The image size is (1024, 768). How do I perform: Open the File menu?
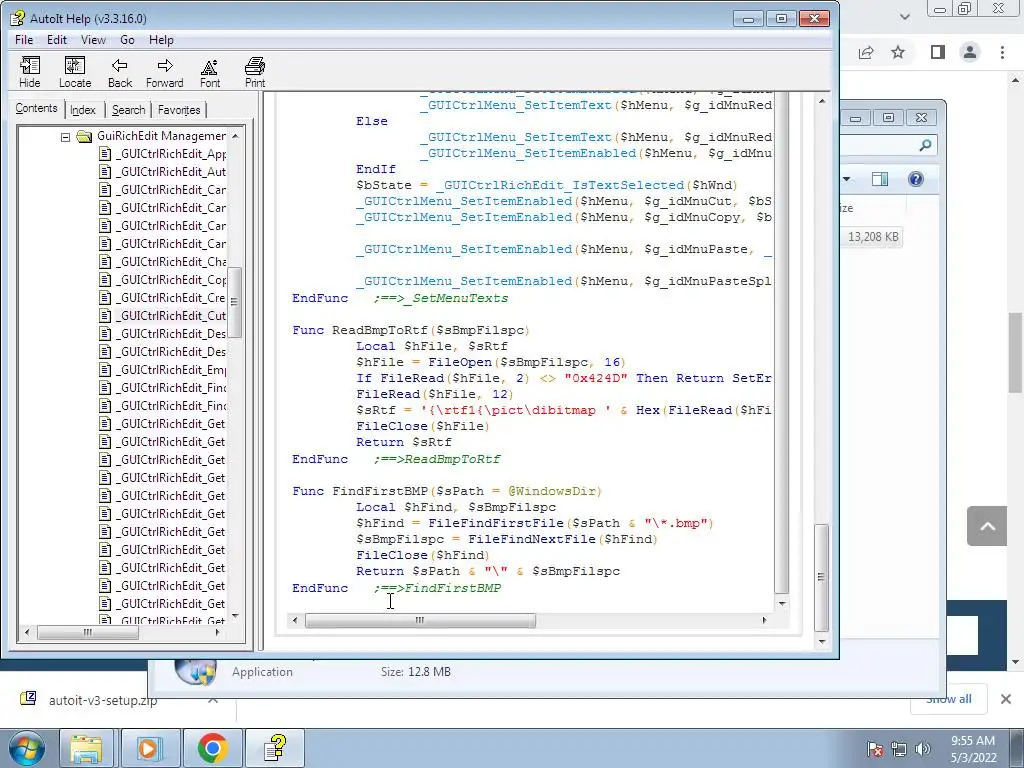24,40
